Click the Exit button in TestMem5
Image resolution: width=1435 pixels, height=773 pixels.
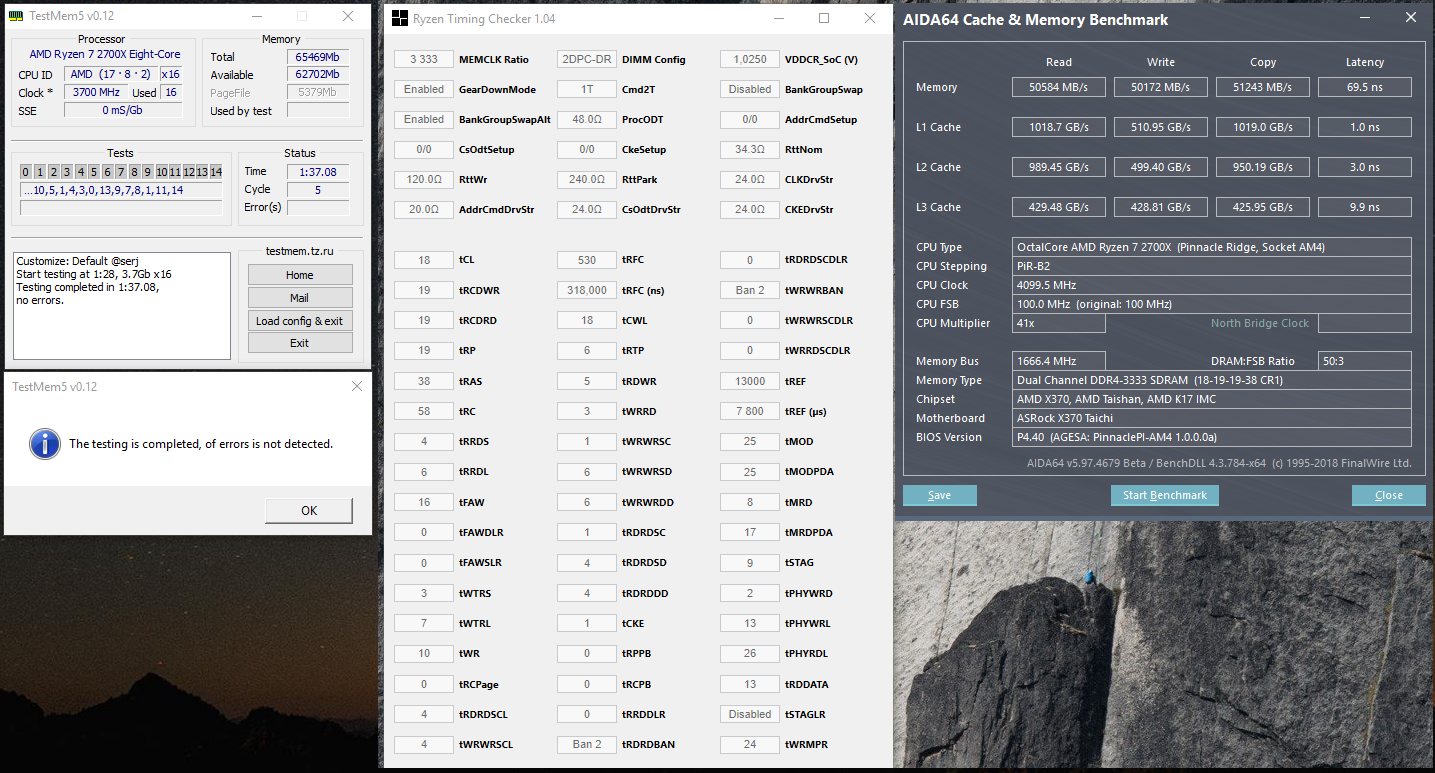[x=300, y=343]
